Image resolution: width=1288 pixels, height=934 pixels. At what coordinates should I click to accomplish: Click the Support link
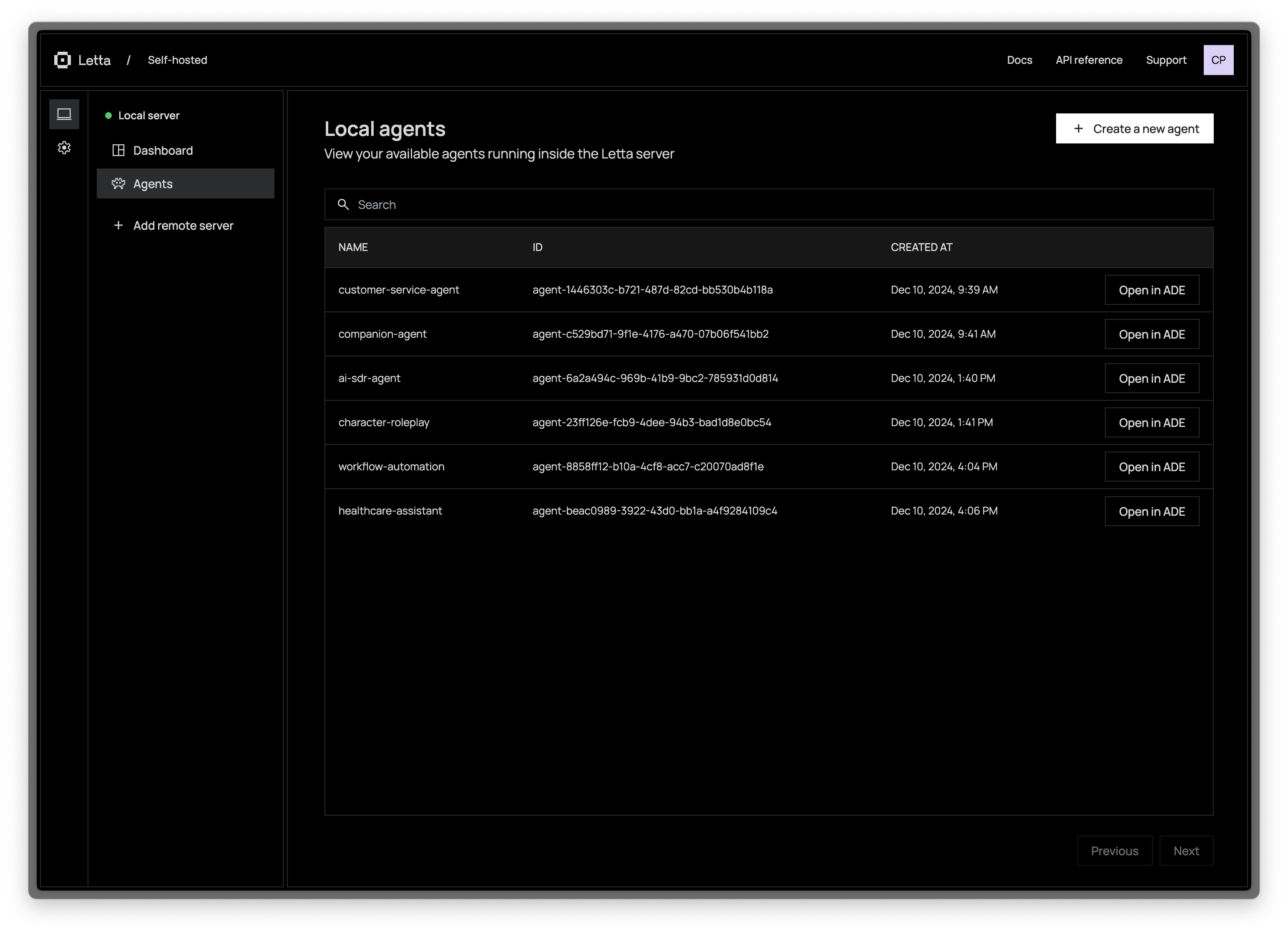pos(1166,60)
